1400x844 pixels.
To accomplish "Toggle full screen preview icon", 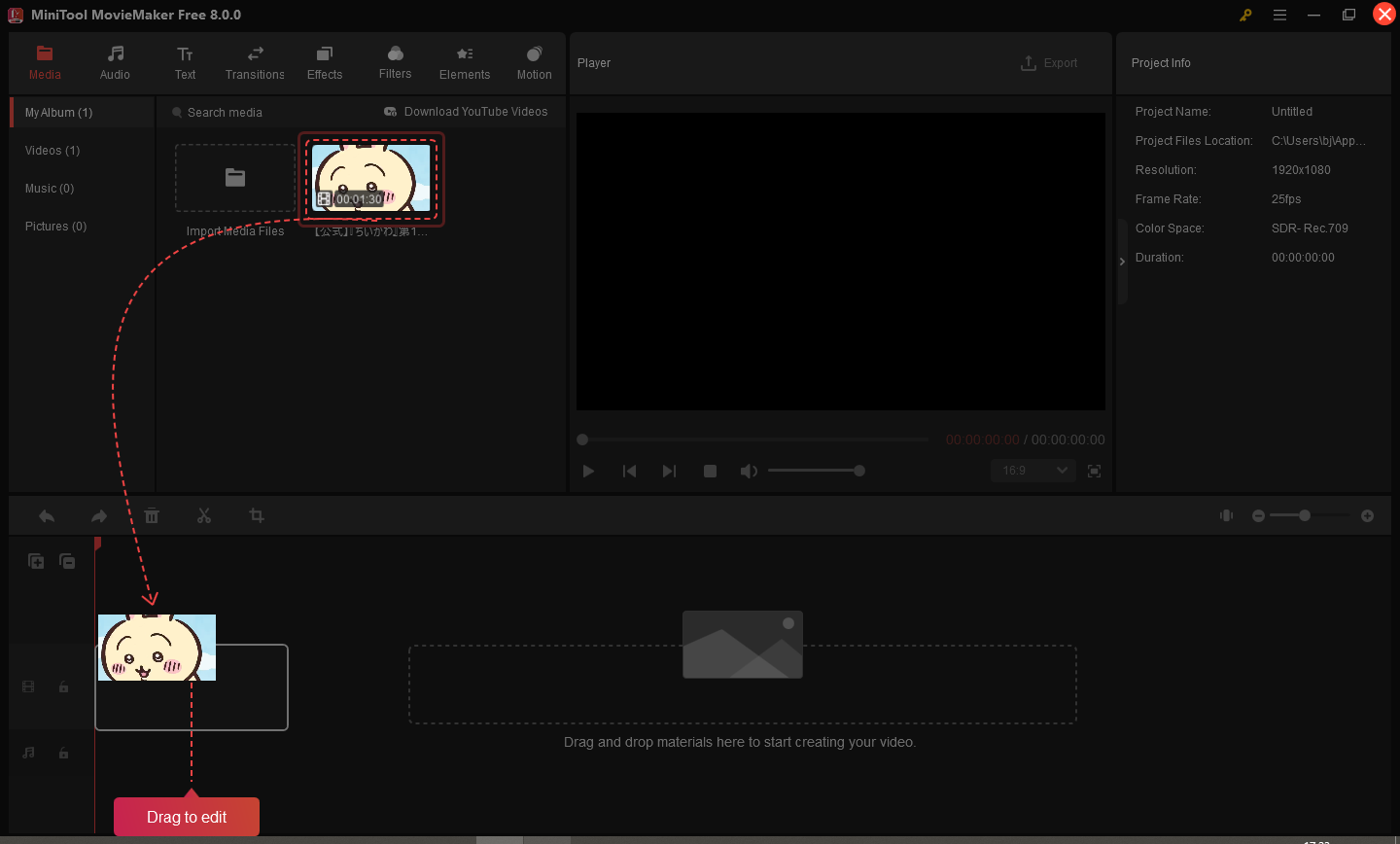I will click(x=1095, y=471).
